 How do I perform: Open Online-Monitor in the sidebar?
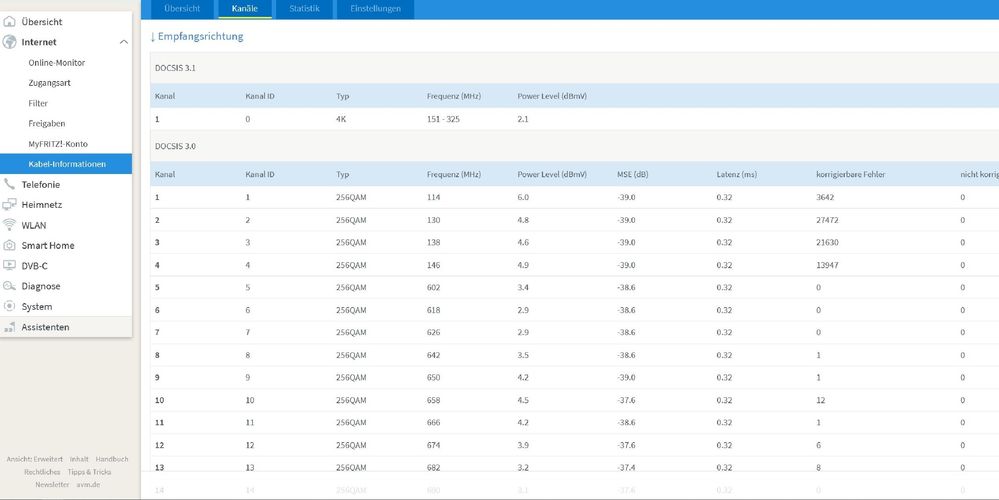pos(56,63)
